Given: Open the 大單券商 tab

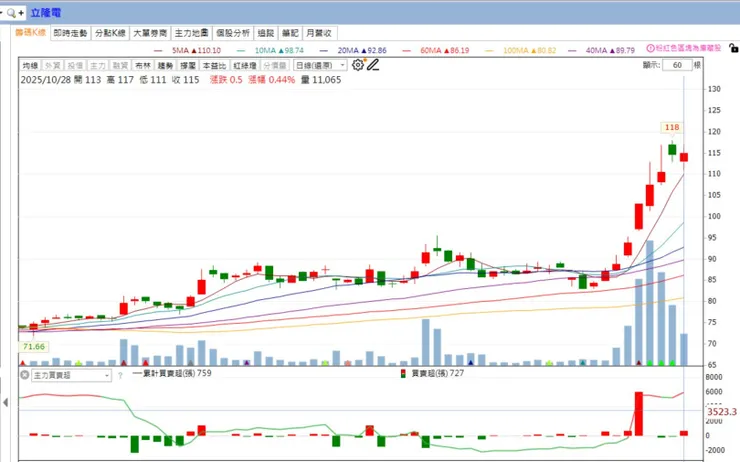Looking at the screenshot, I should [x=150, y=33].
